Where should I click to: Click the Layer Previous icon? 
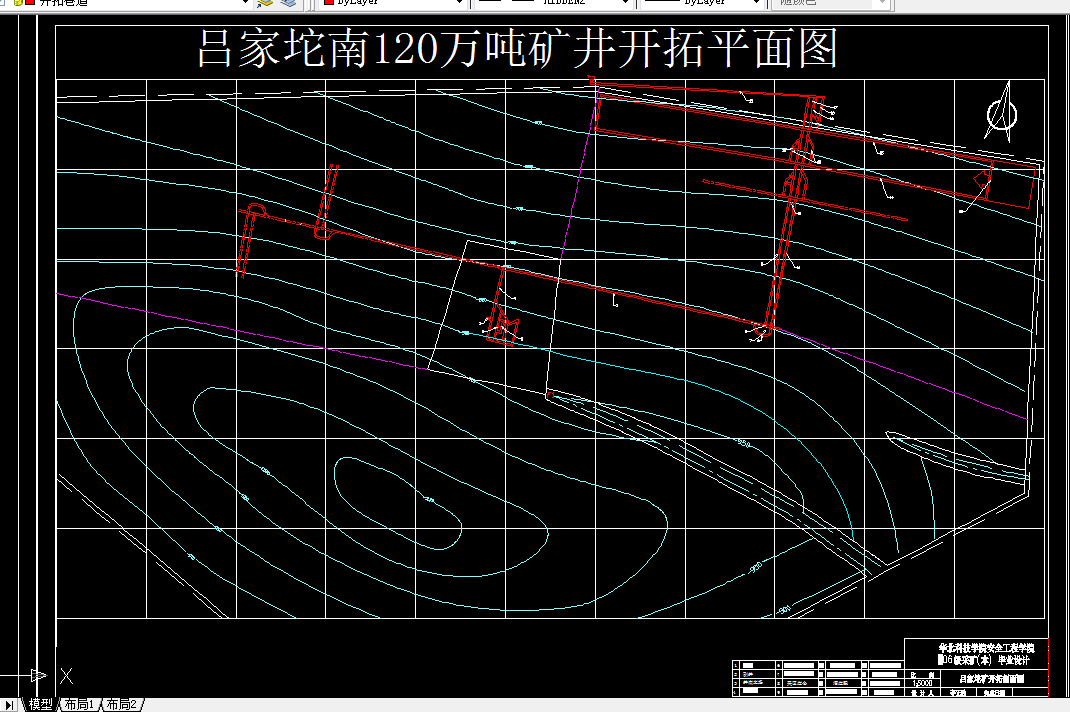pos(286,4)
